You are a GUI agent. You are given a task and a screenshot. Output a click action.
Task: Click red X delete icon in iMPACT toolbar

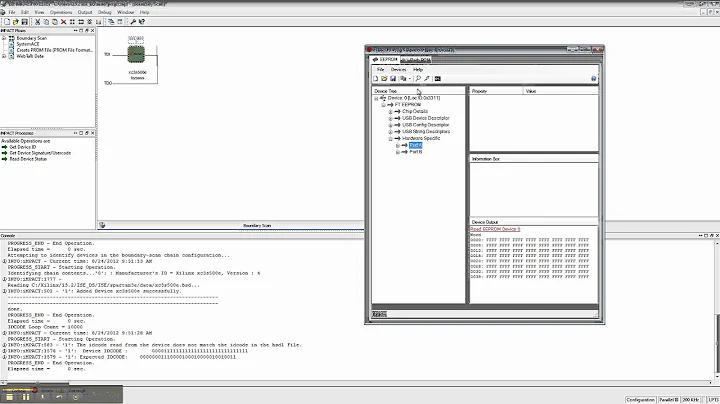(63, 22)
